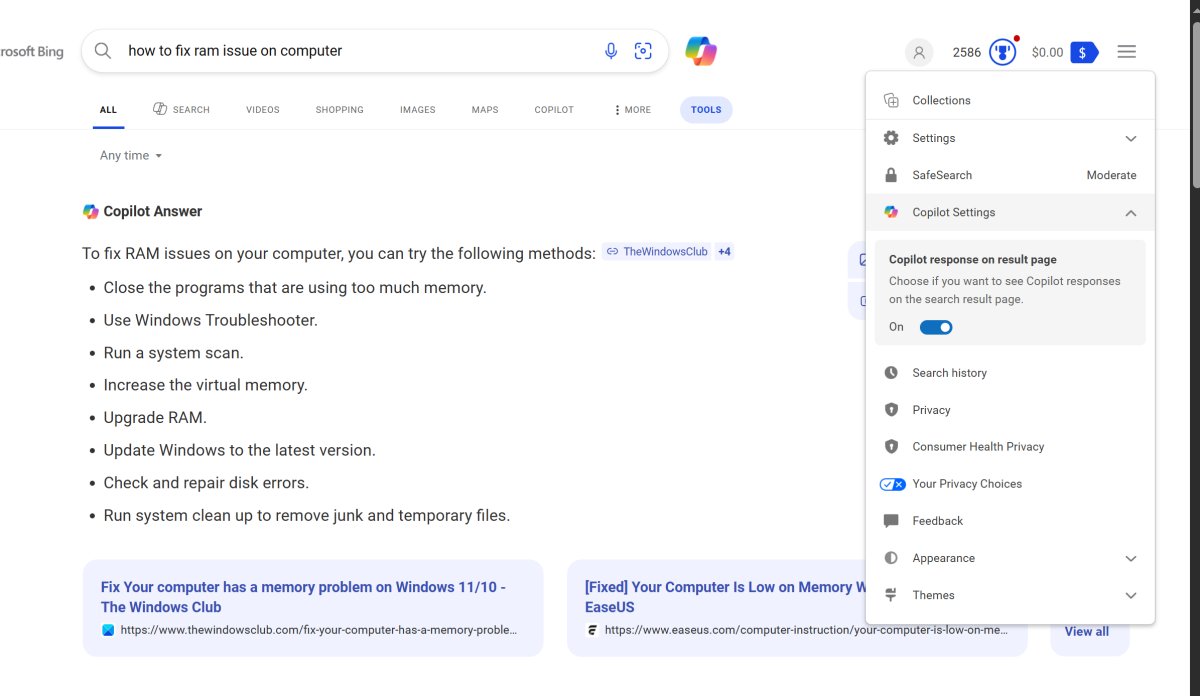Switch to the COPILOT tab
Viewport: 1200px width, 696px height.
click(554, 110)
